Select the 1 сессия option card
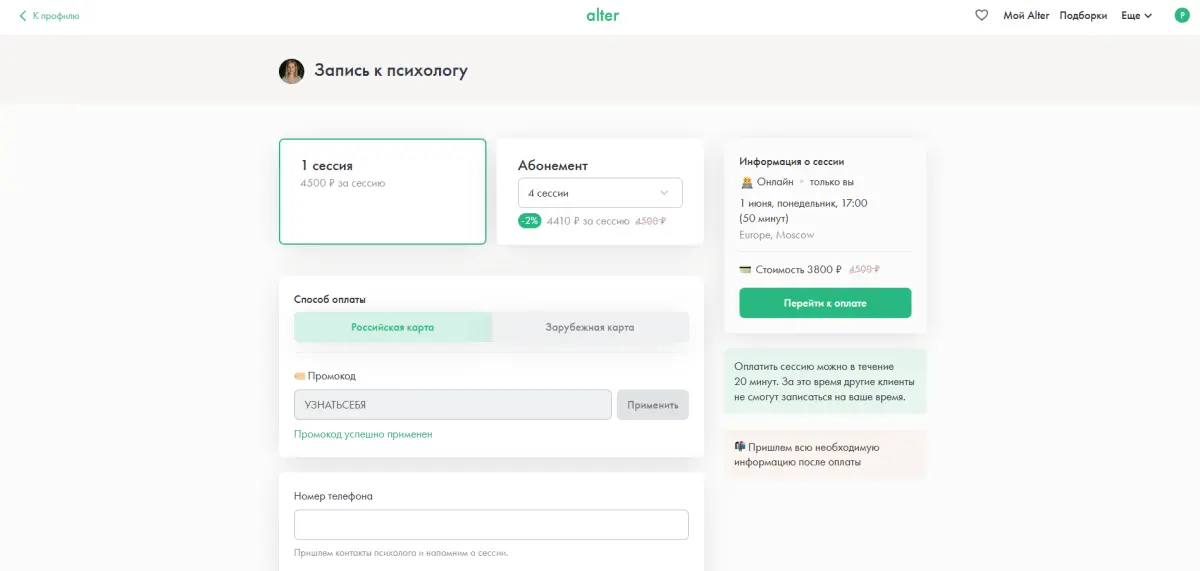This screenshot has width=1200, height=571. (x=383, y=191)
